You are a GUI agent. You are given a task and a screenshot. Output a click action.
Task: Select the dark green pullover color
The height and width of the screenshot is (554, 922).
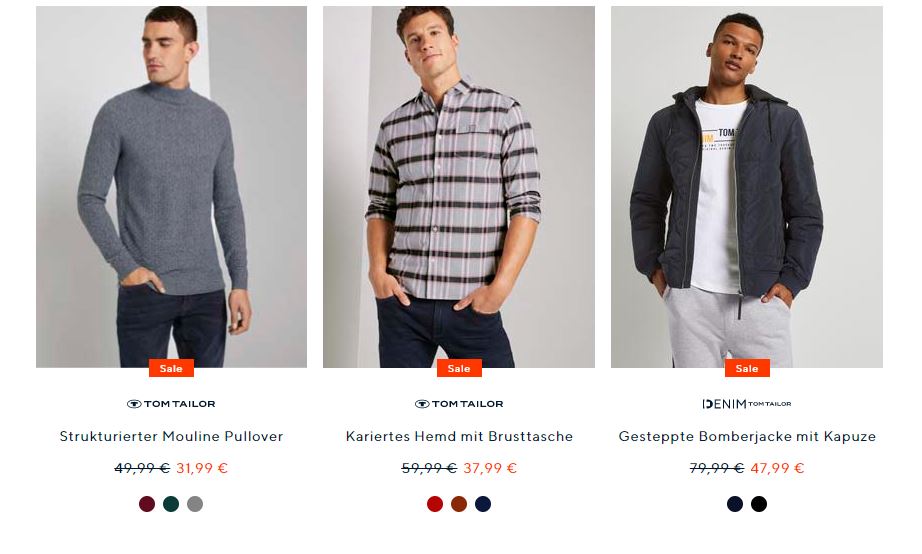point(171,504)
